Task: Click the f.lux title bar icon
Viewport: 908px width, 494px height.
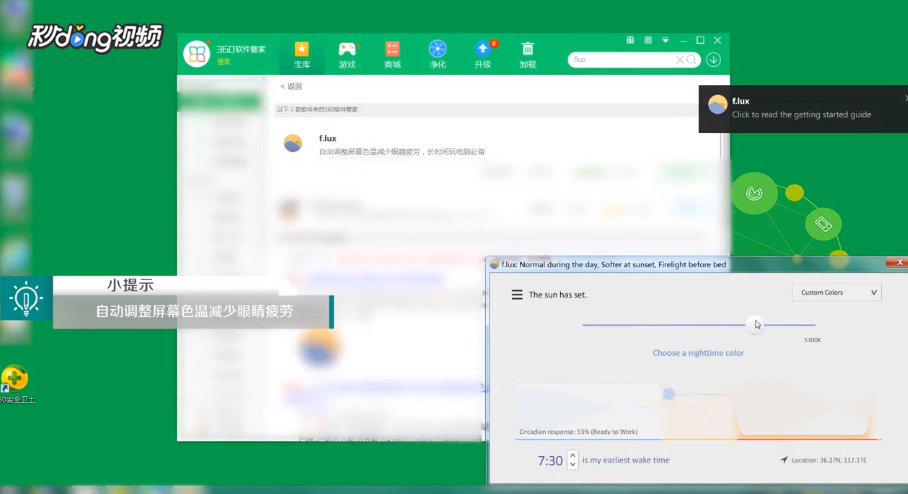Action: coord(494,264)
